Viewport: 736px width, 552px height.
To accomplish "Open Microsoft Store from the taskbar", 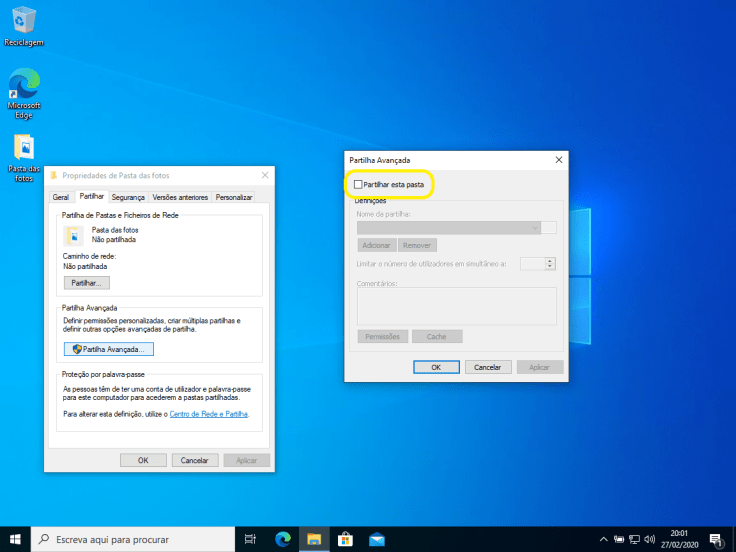I will 344,539.
